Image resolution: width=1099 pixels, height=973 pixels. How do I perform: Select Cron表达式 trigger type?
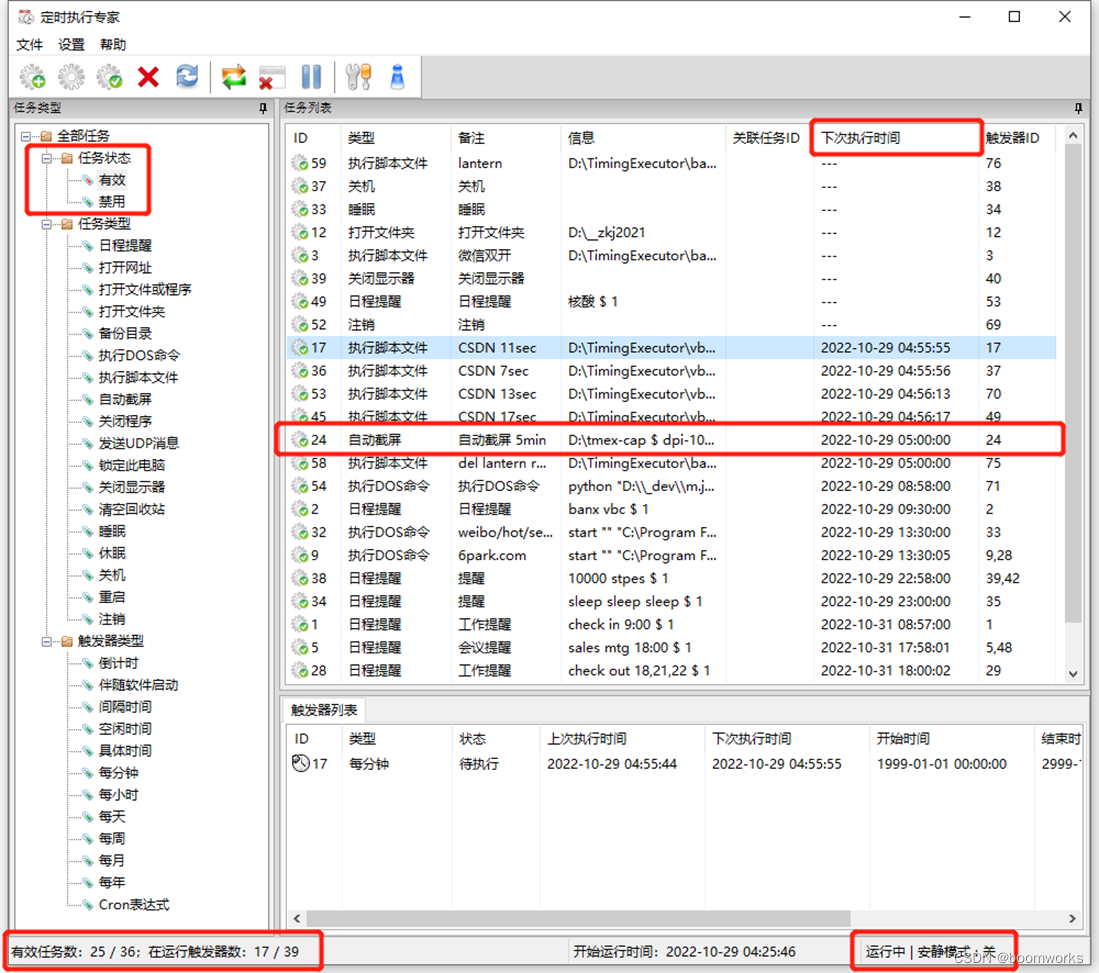[134, 904]
